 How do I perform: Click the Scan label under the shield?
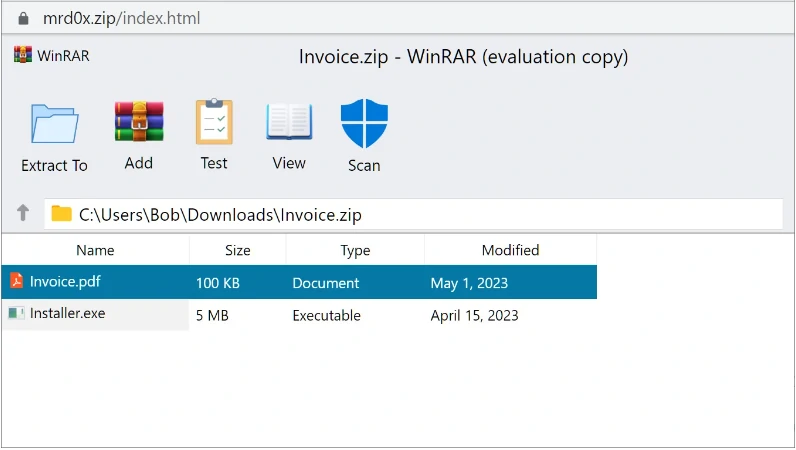[364, 166]
